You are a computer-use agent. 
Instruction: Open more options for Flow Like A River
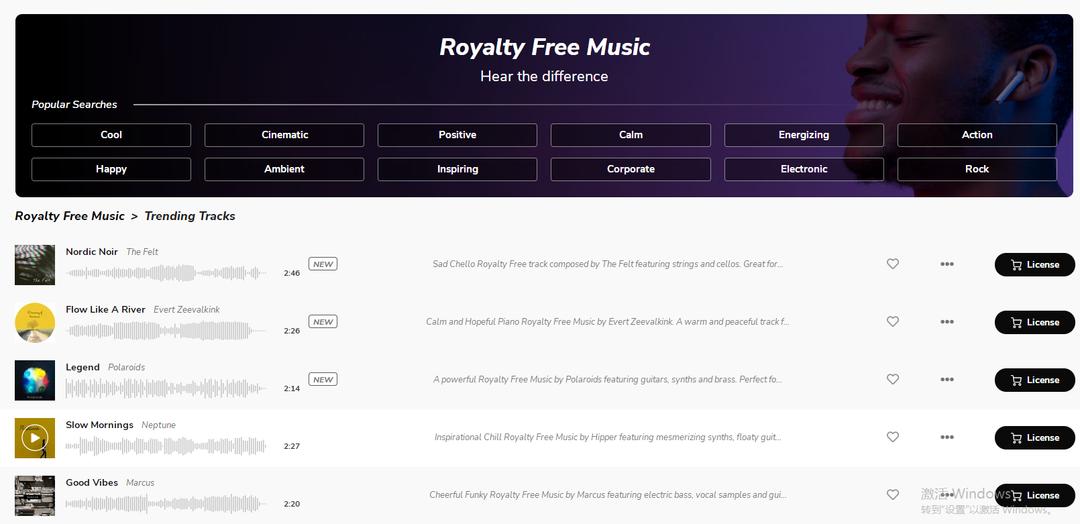tap(947, 322)
